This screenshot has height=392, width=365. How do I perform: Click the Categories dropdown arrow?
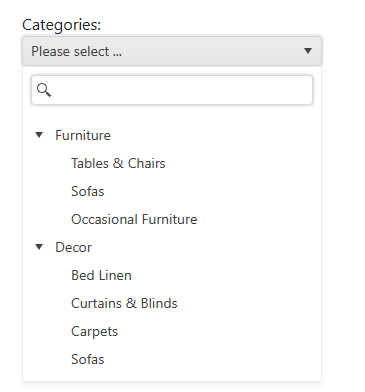(x=308, y=51)
